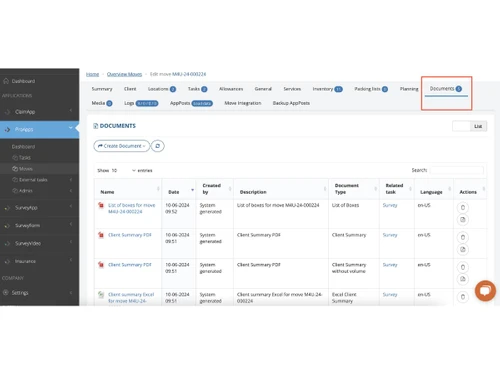Open Client summary Excel document link

coord(131,298)
